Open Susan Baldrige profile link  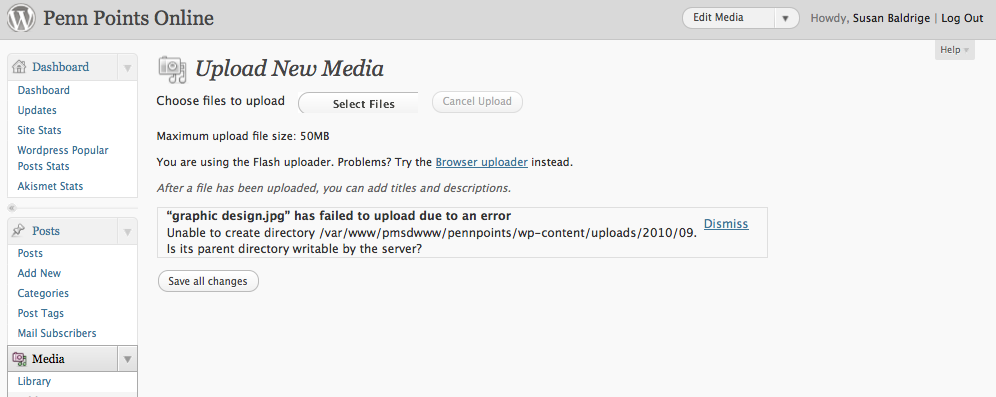891,18
